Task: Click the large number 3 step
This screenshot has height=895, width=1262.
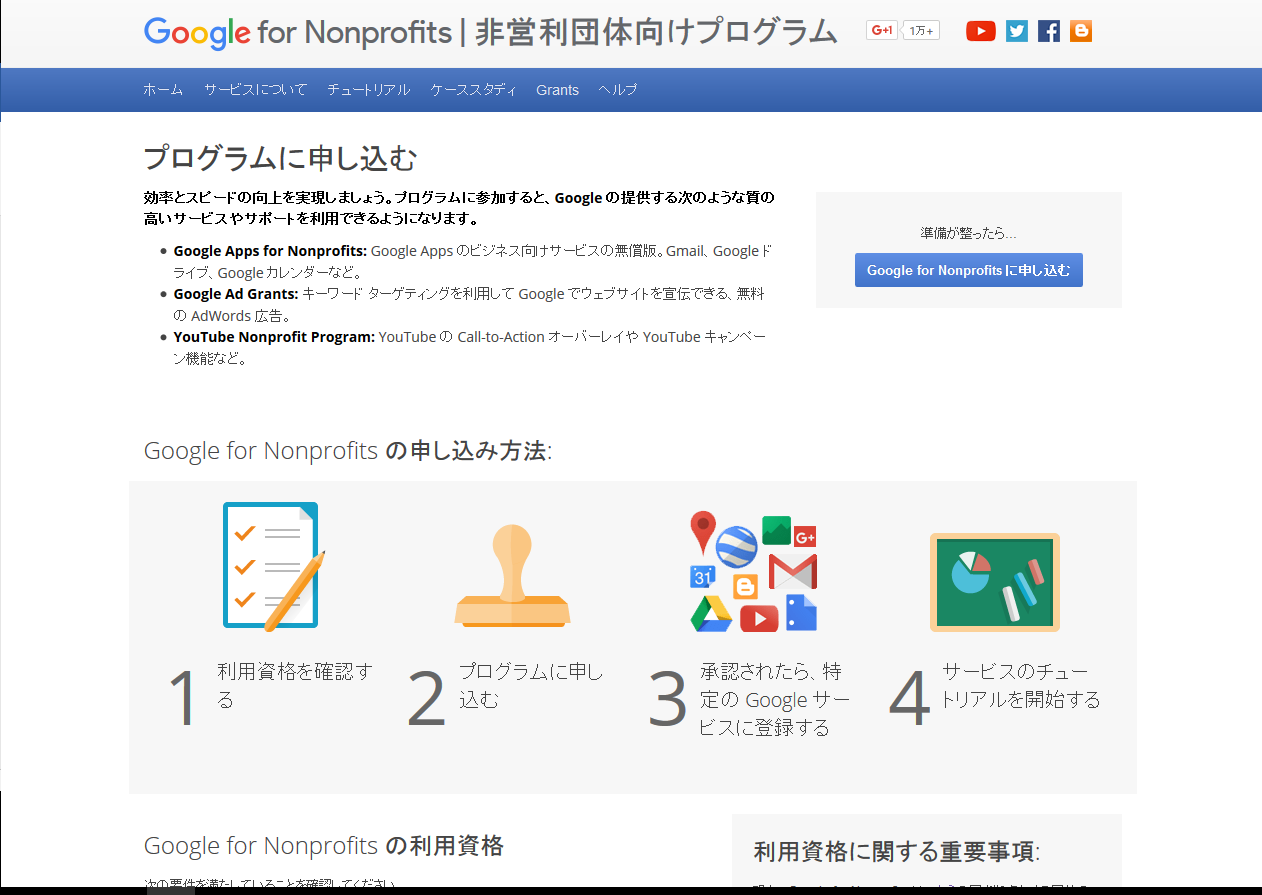Action: pos(667,699)
